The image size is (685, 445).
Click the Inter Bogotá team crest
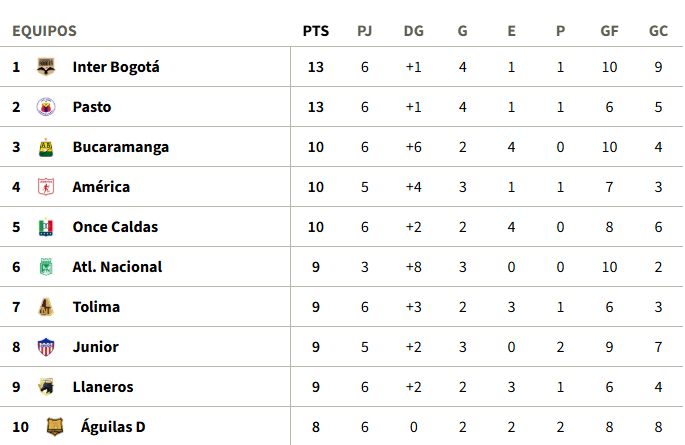pos(45,67)
